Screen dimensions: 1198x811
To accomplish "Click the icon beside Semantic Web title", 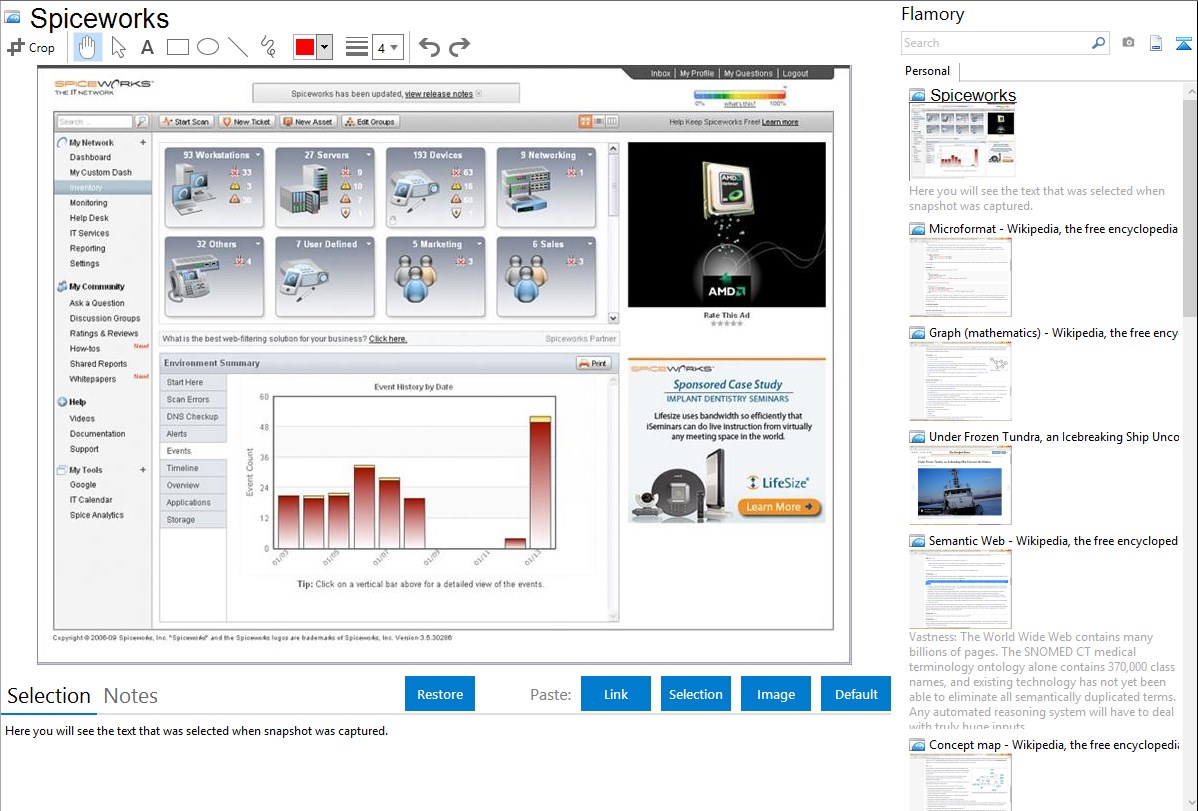I will pyautogui.click(x=917, y=540).
